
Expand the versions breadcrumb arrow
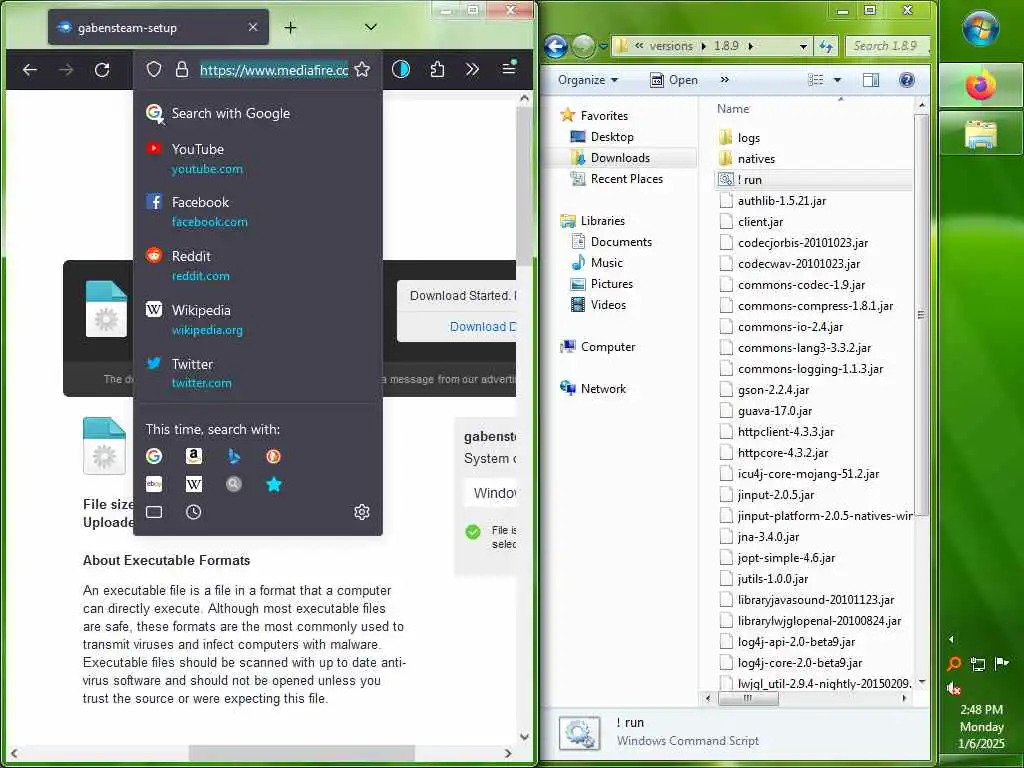point(703,46)
